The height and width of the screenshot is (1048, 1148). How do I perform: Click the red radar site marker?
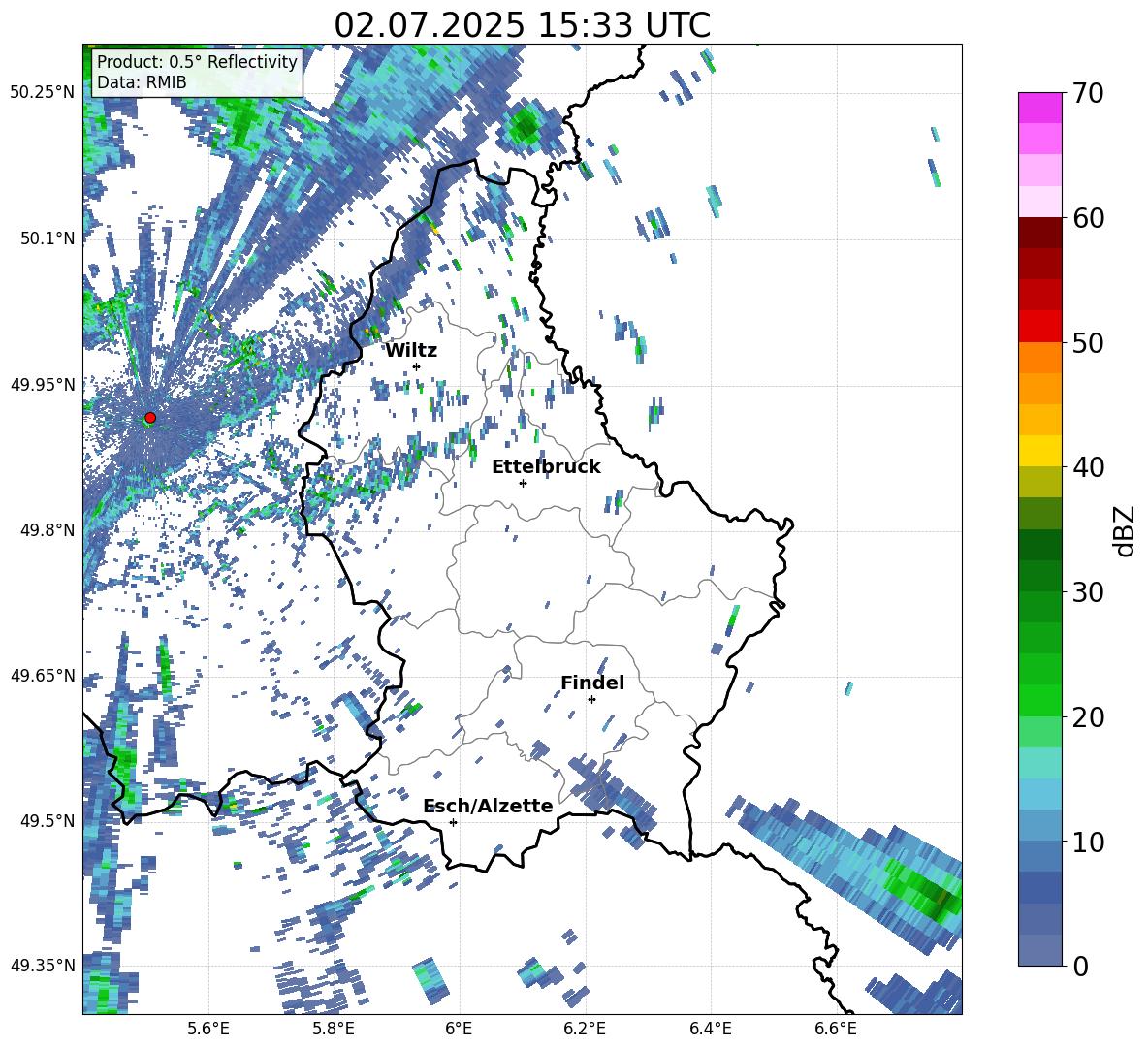[x=150, y=418]
